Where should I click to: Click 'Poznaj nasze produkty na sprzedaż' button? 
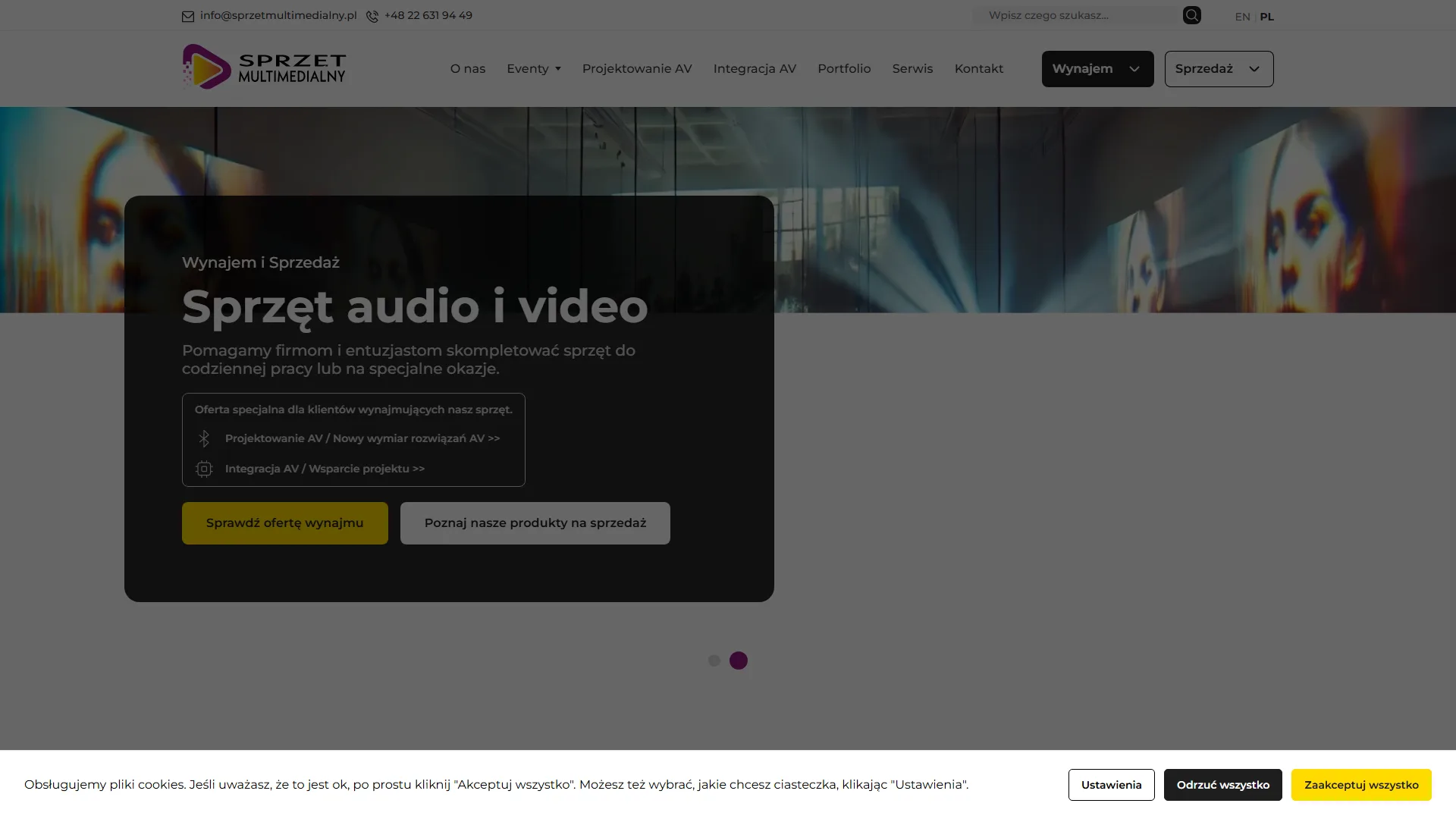click(x=535, y=523)
